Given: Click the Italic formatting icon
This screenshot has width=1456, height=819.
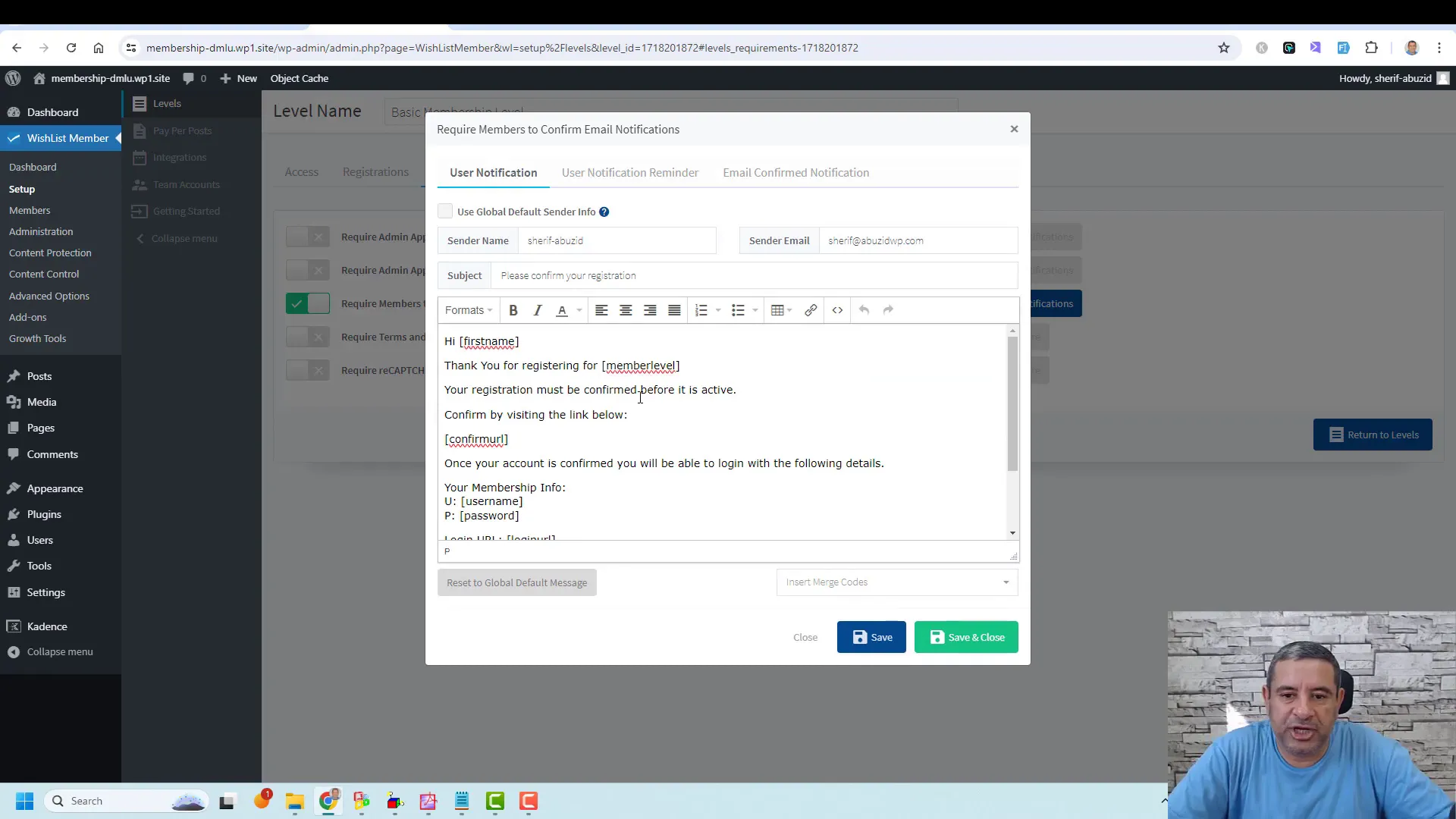Looking at the screenshot, I should point(537,310).
